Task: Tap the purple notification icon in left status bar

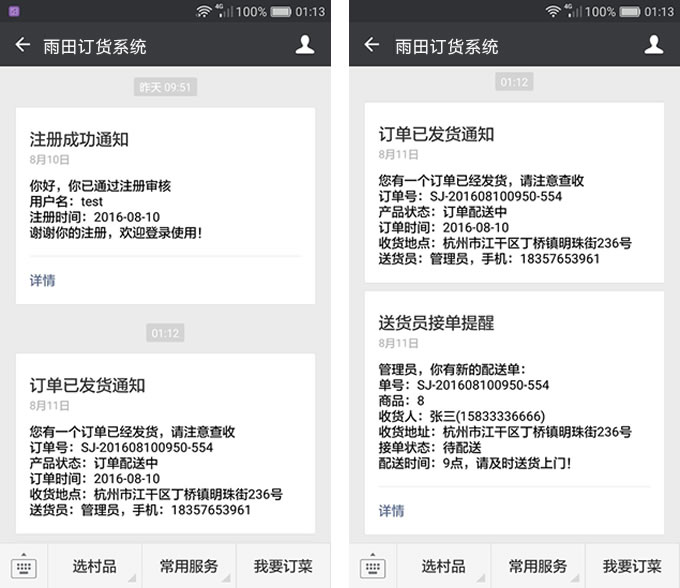Action: 14,11
